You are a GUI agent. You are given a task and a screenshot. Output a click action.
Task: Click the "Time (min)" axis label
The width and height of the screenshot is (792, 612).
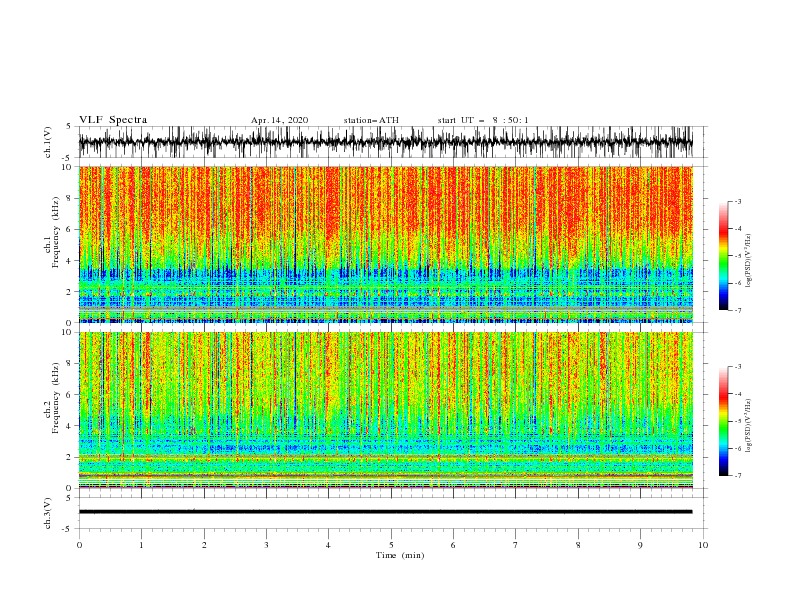click(400, 555)
